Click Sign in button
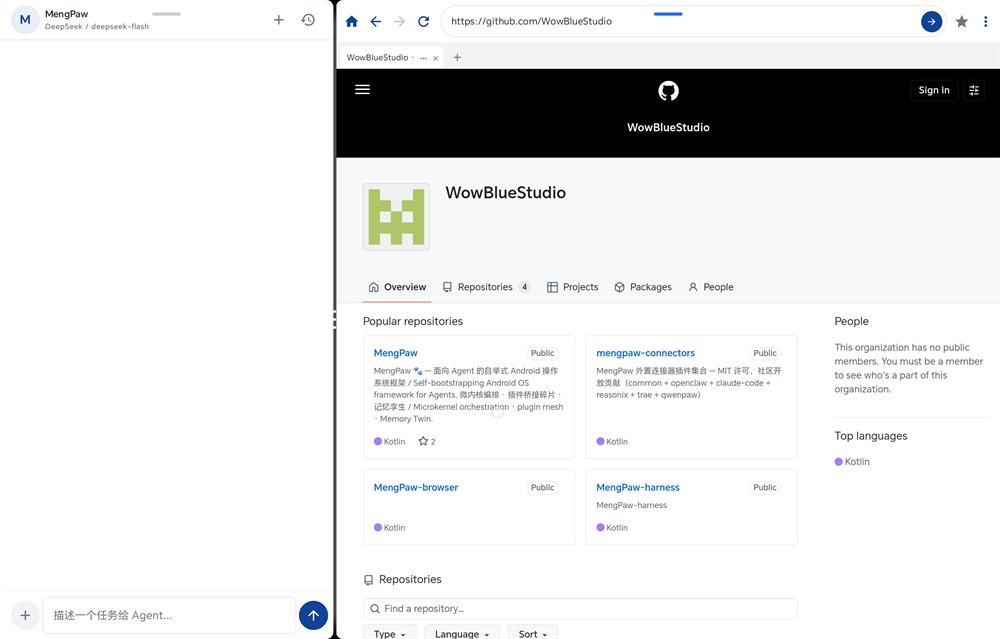The image size is (1000, 639). 934,90
